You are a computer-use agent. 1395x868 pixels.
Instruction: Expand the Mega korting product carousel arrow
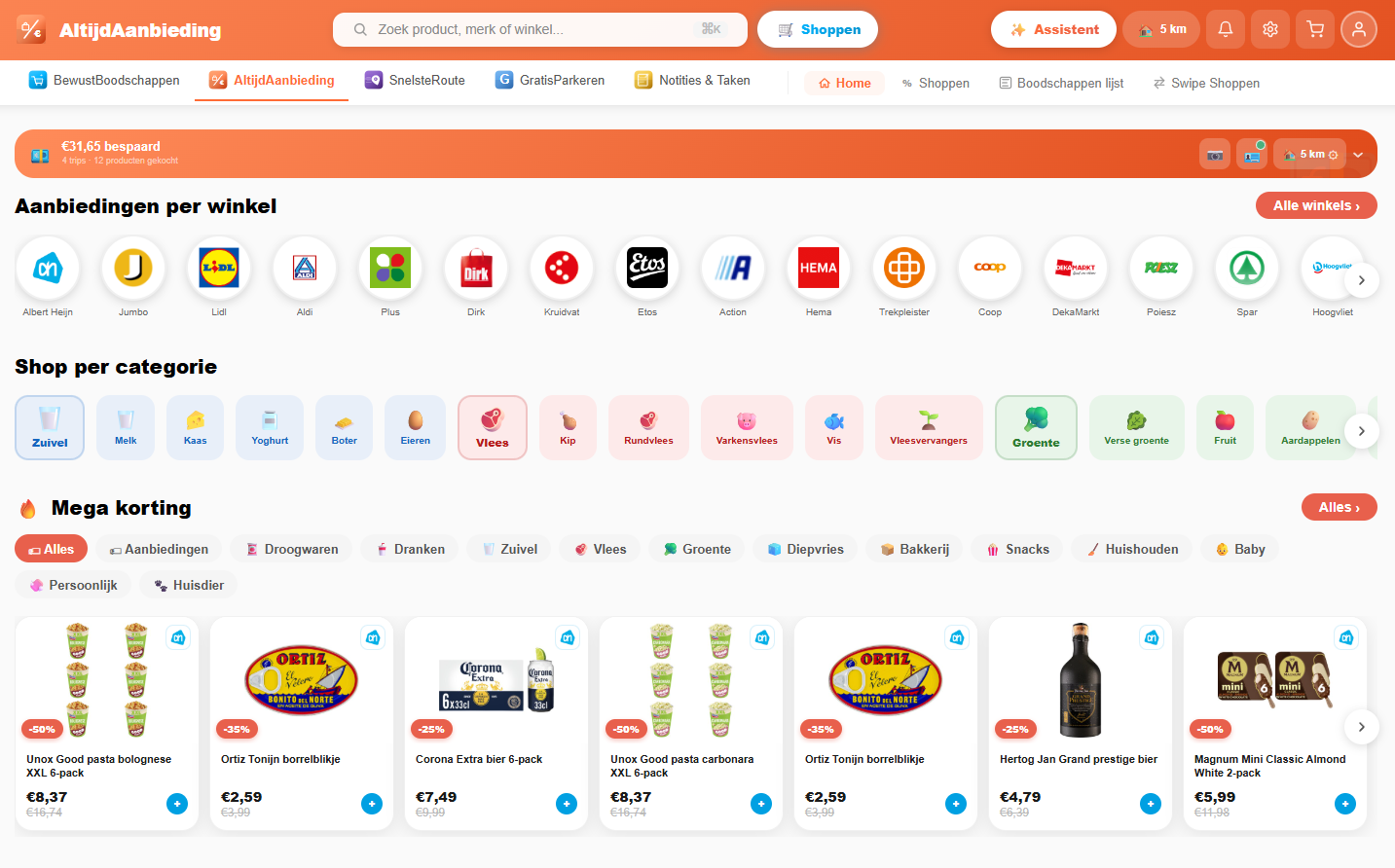pos(1361,726)
